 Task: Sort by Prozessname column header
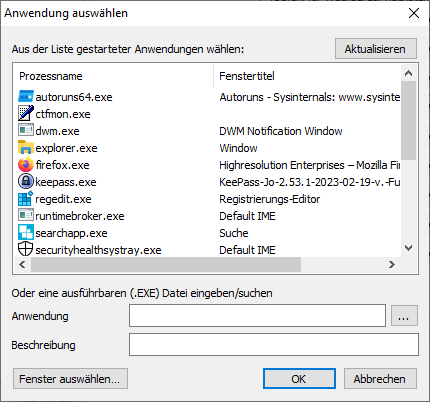[x=113, y=76]
